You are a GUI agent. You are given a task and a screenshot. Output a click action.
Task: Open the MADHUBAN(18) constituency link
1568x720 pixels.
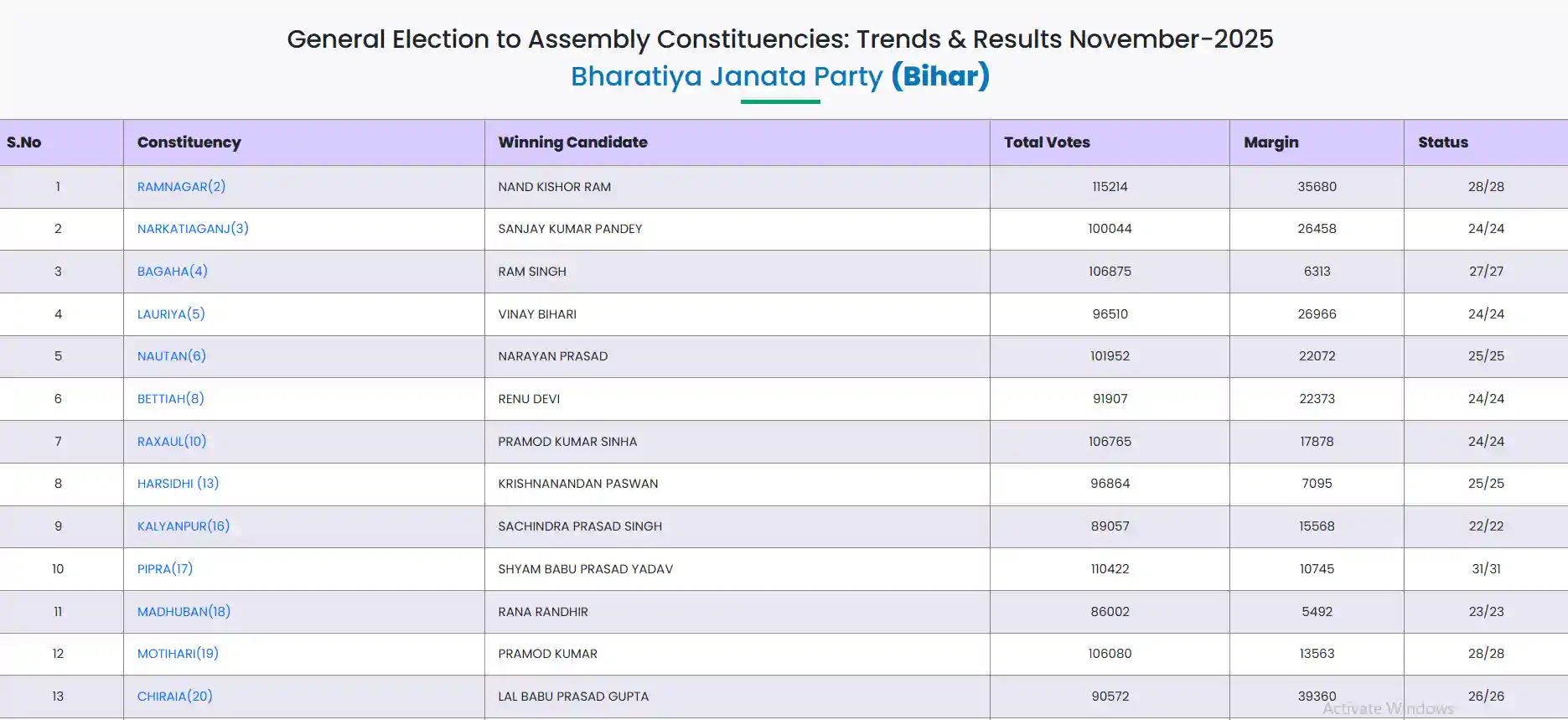184,612
